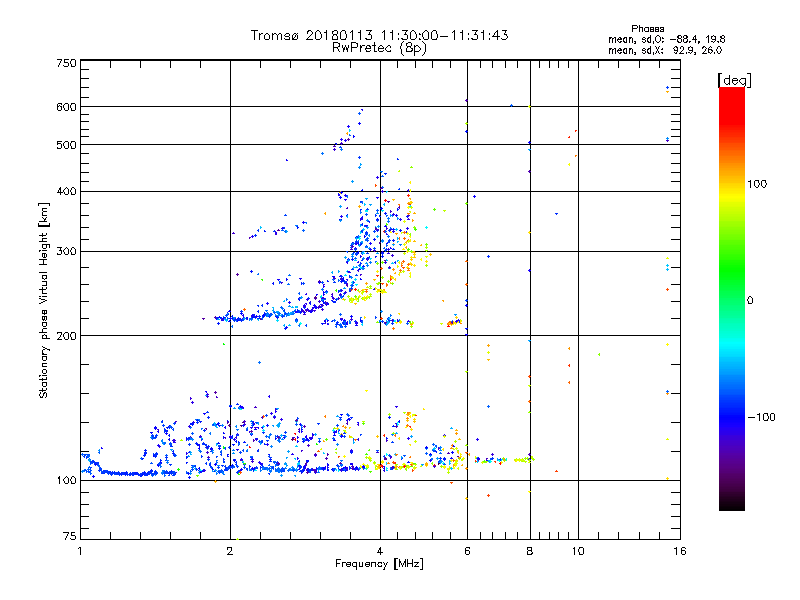Click the mean, sd,O: -88.4, 19.8 line

coord(666,39)
